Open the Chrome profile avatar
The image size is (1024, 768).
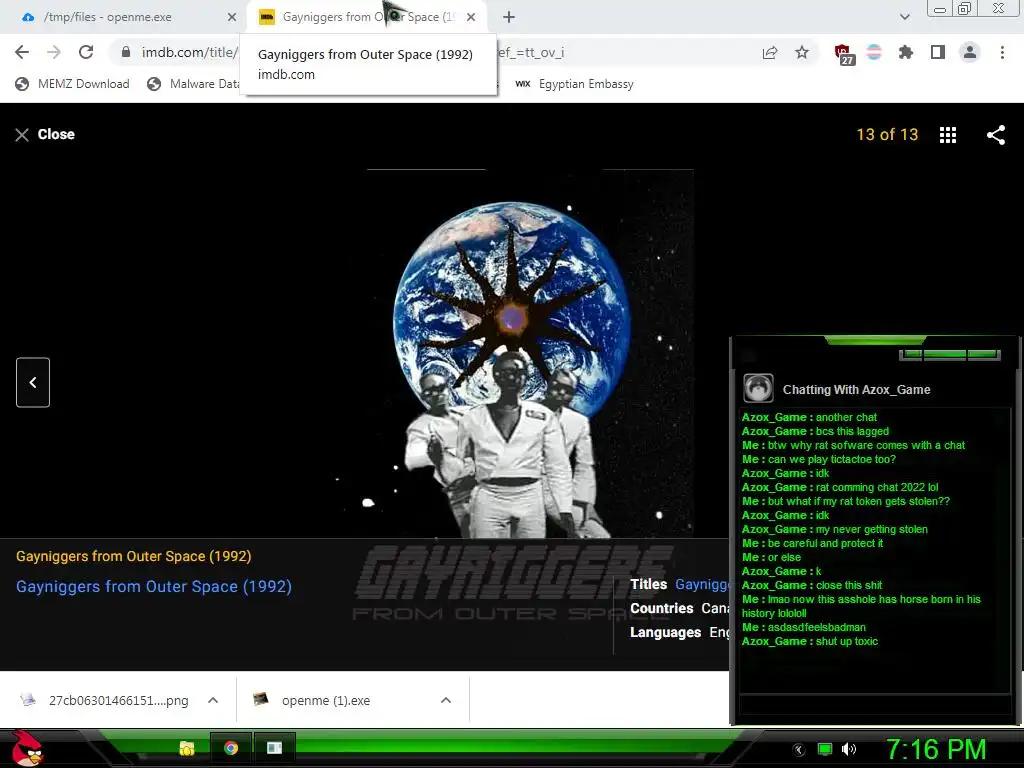pos(970,52)
